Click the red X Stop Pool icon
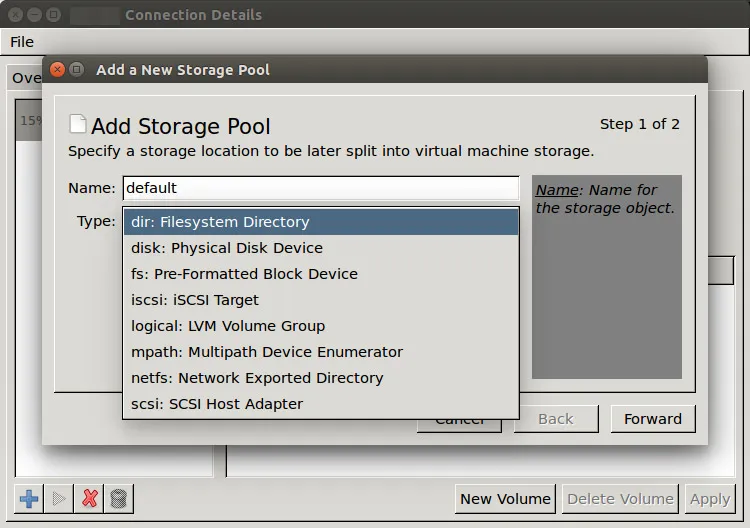 click(90, 498)
